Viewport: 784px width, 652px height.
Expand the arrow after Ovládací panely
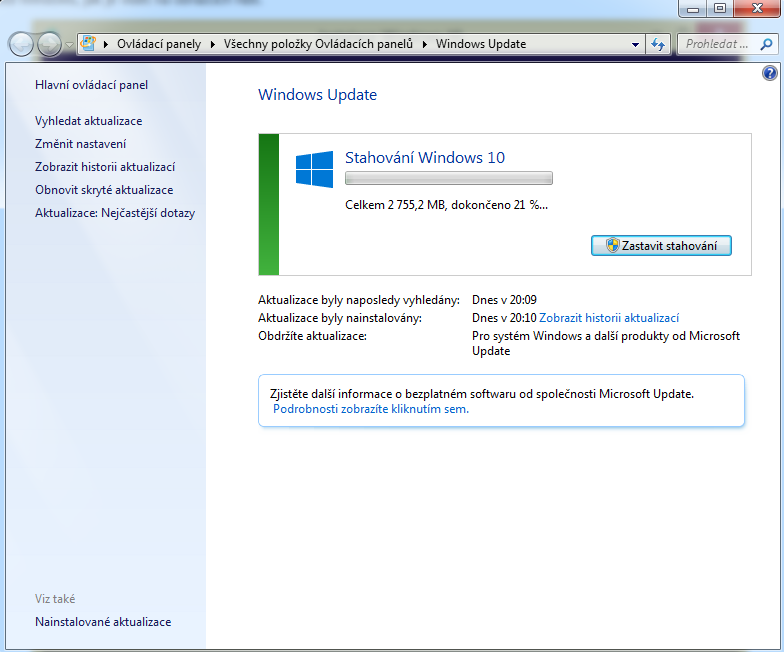[212, 44]
